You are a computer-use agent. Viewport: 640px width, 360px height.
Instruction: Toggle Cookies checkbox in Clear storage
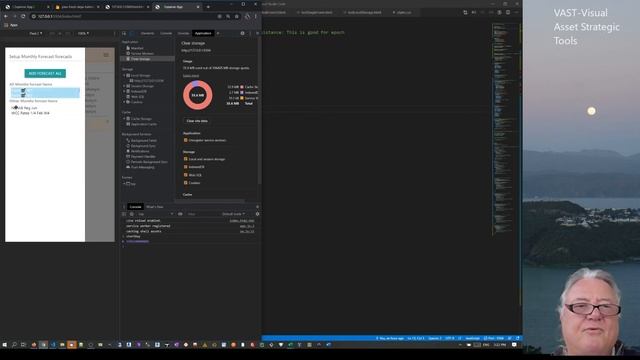tap(186, 182)
